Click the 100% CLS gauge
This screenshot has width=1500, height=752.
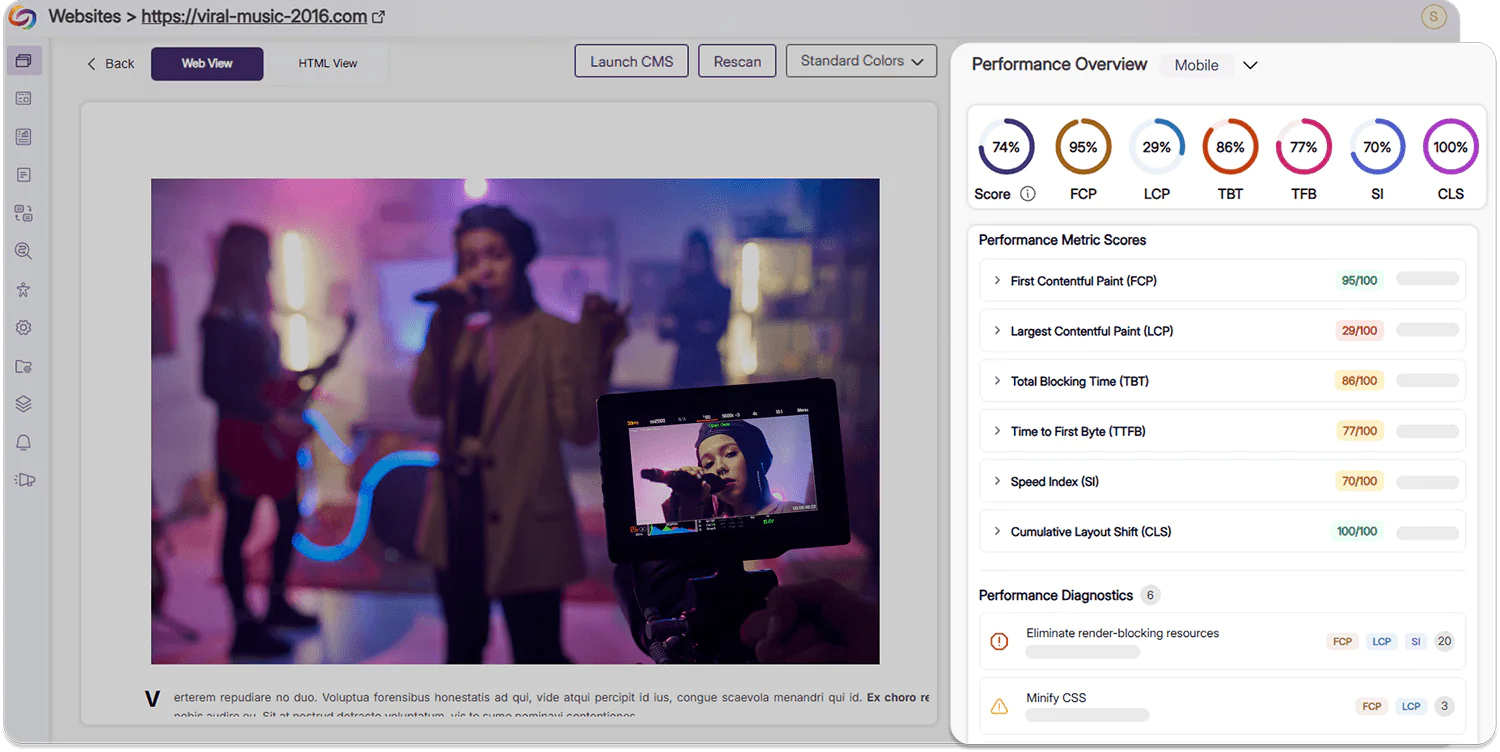click(x=1451, y=147)
